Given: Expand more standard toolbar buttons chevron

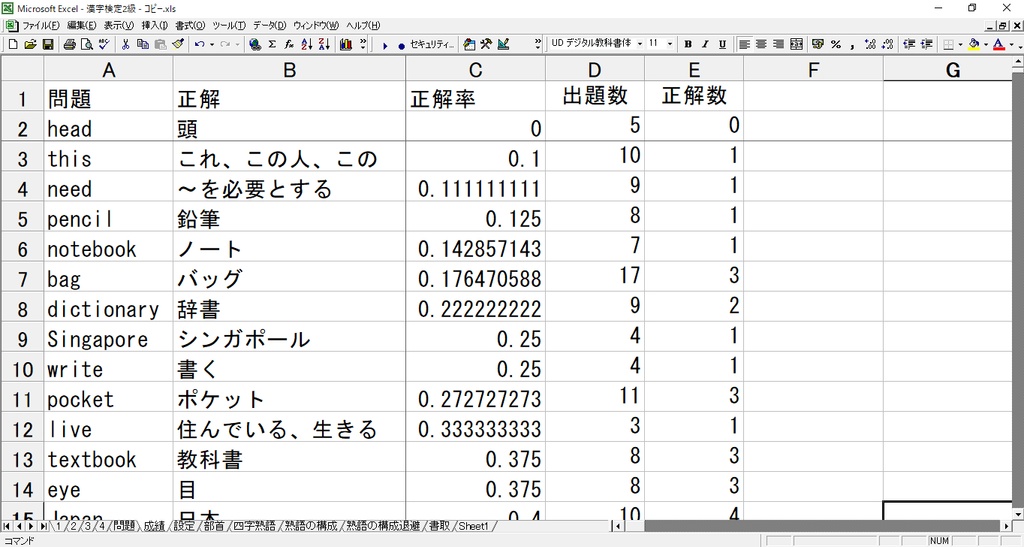Looking at the screenshot, I should pos(363,44).
